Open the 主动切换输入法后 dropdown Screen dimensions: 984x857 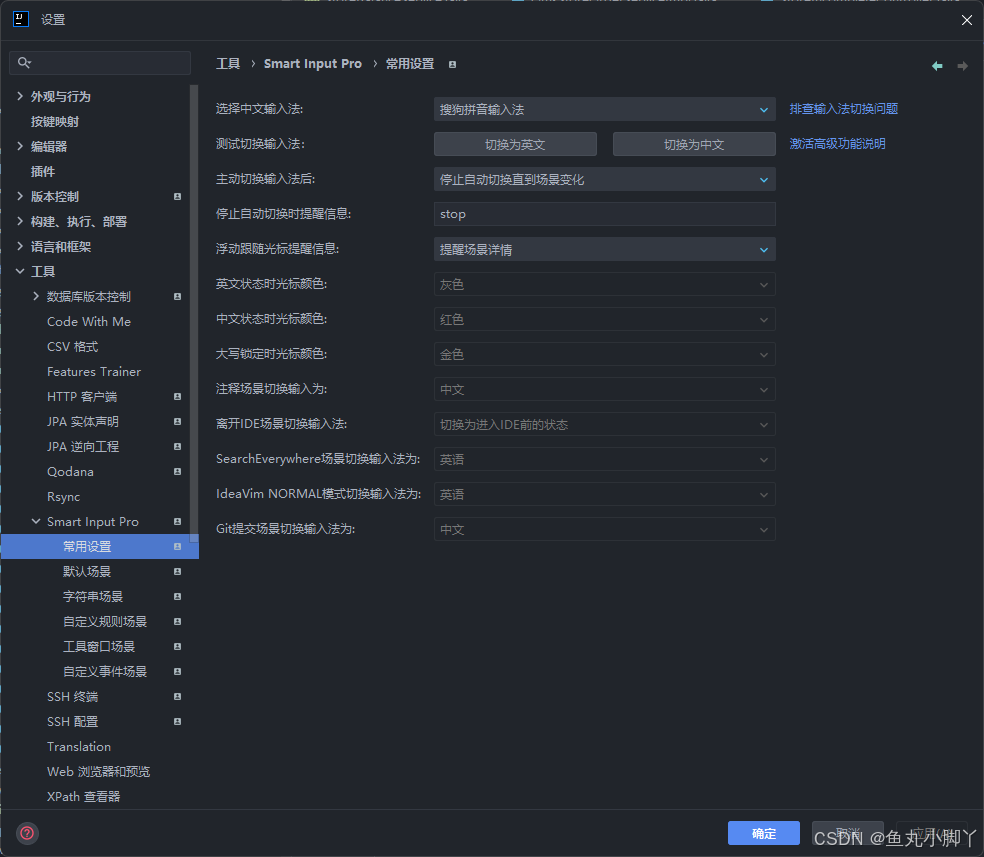[604, 179]
